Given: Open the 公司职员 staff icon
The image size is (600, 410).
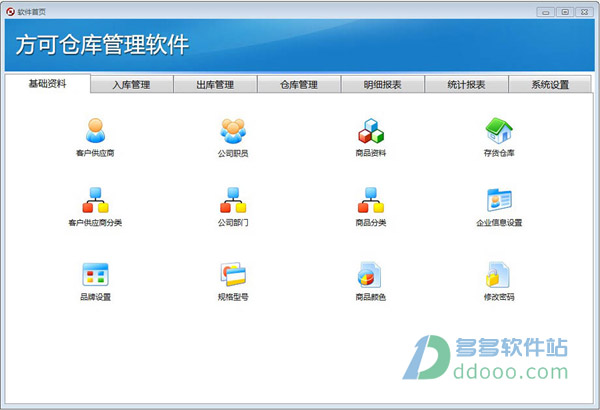Looking at the screenshot, I should tap(233, 131).
